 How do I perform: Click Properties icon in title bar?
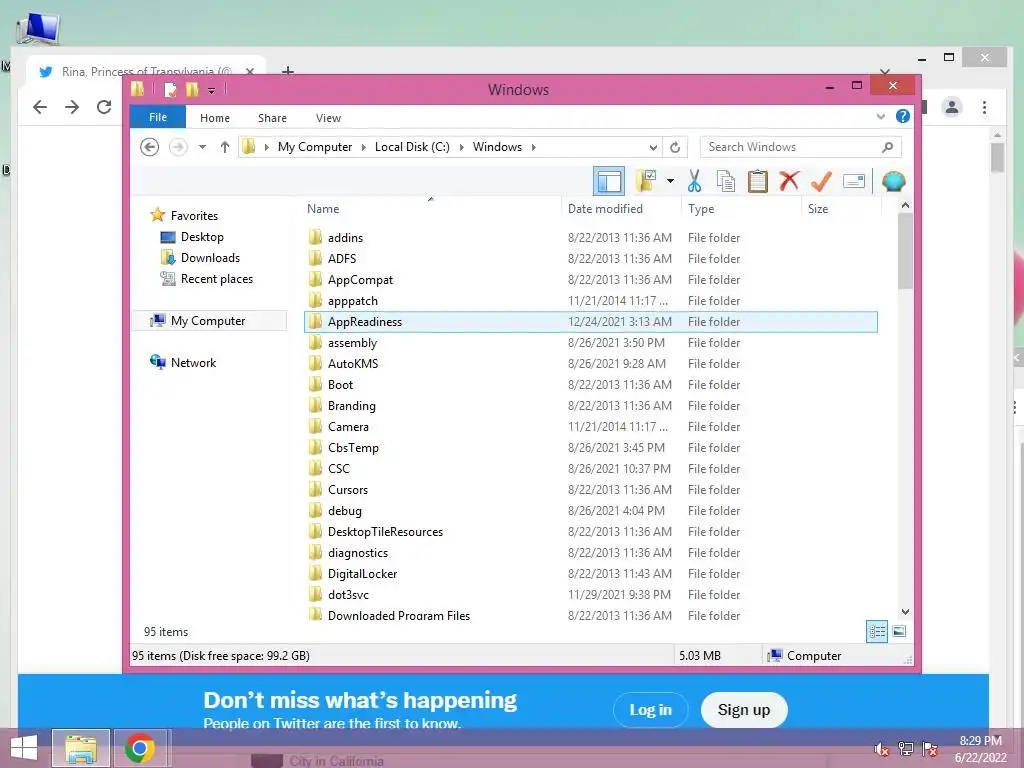point(170,89)
